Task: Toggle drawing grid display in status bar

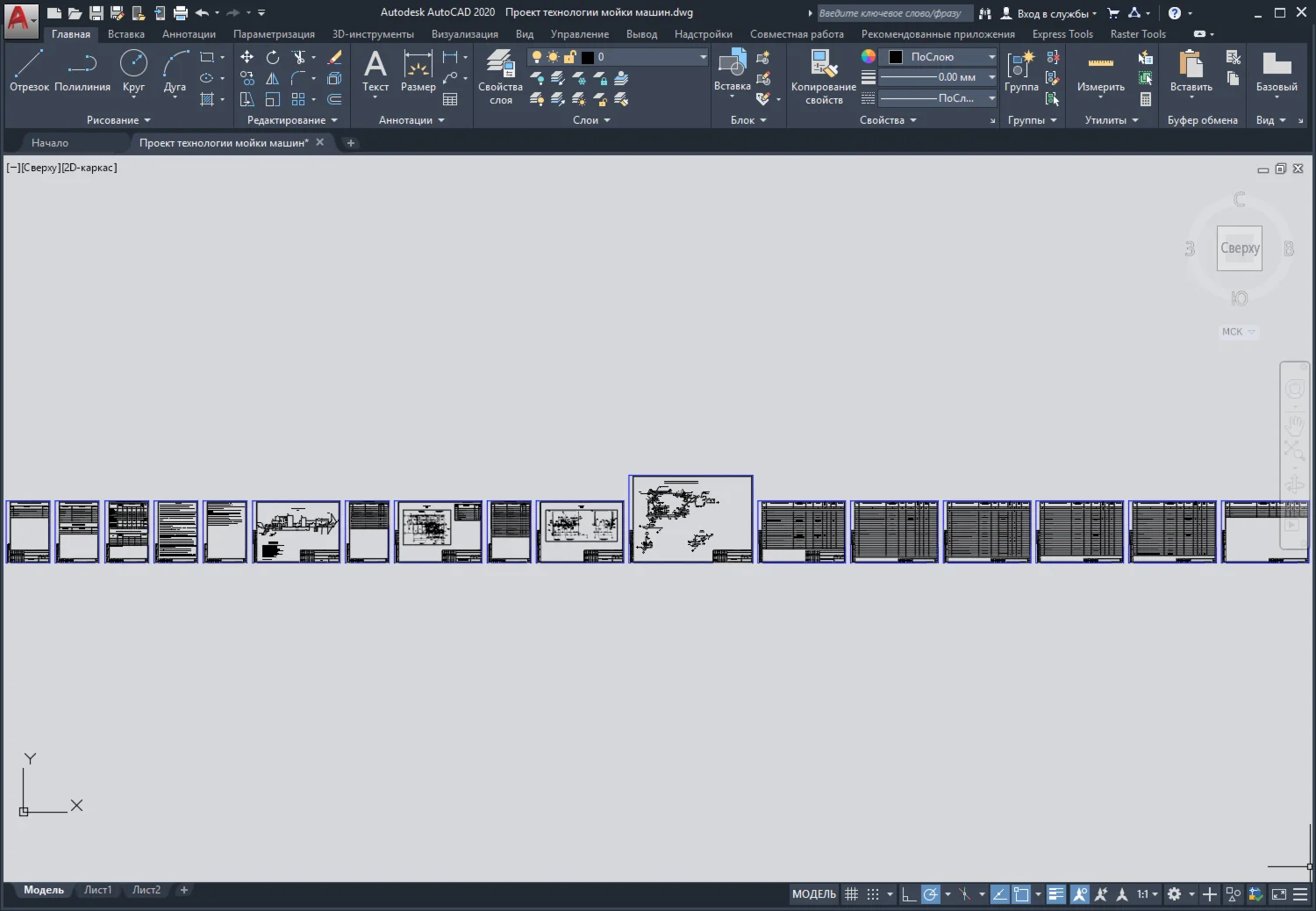Action: 851,894
